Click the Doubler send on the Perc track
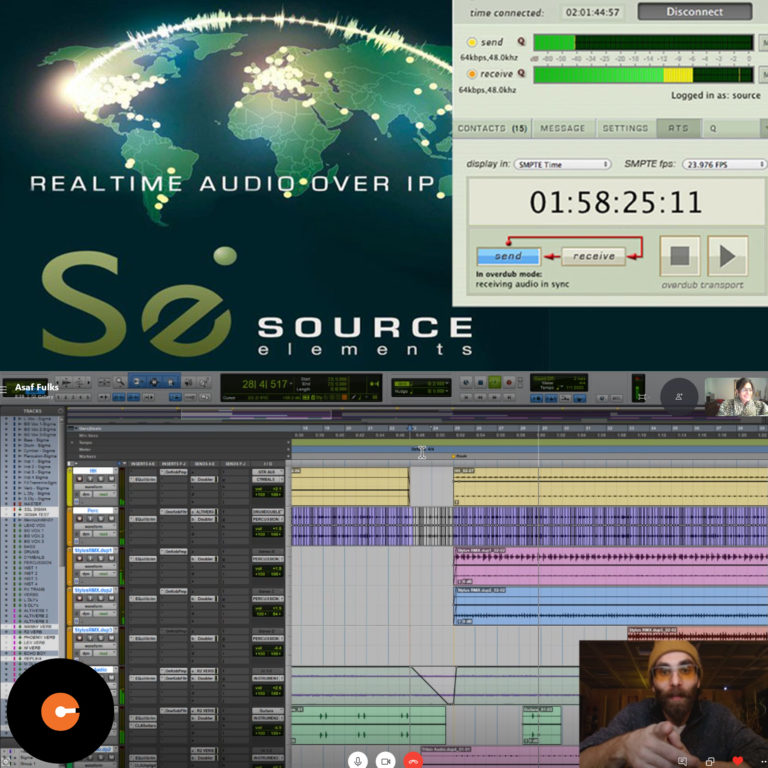The width and height of the screenshot is (768, 768). (204, 519)
